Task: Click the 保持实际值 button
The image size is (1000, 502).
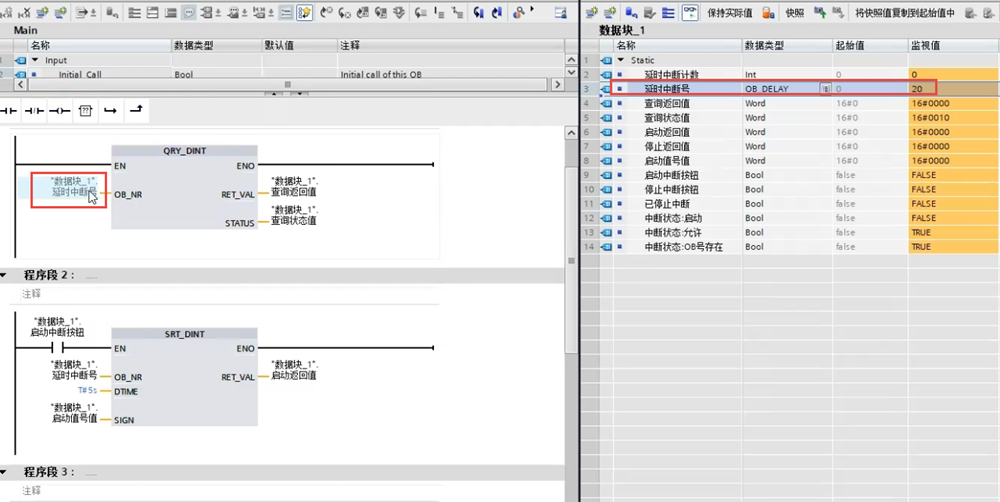Action: pos(729,13)
